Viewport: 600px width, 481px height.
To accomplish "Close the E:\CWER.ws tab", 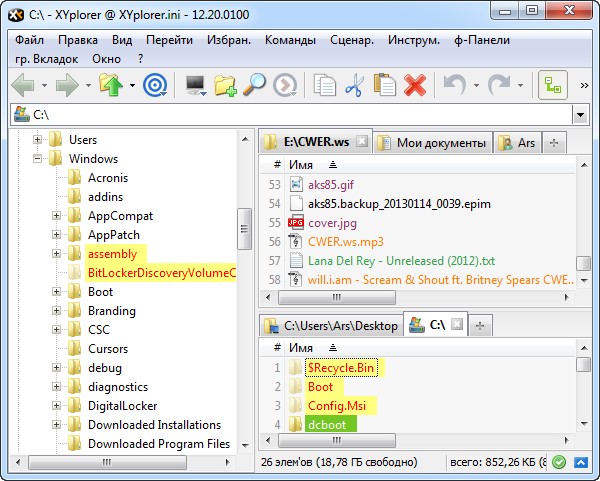I will [x=362, y=143].
